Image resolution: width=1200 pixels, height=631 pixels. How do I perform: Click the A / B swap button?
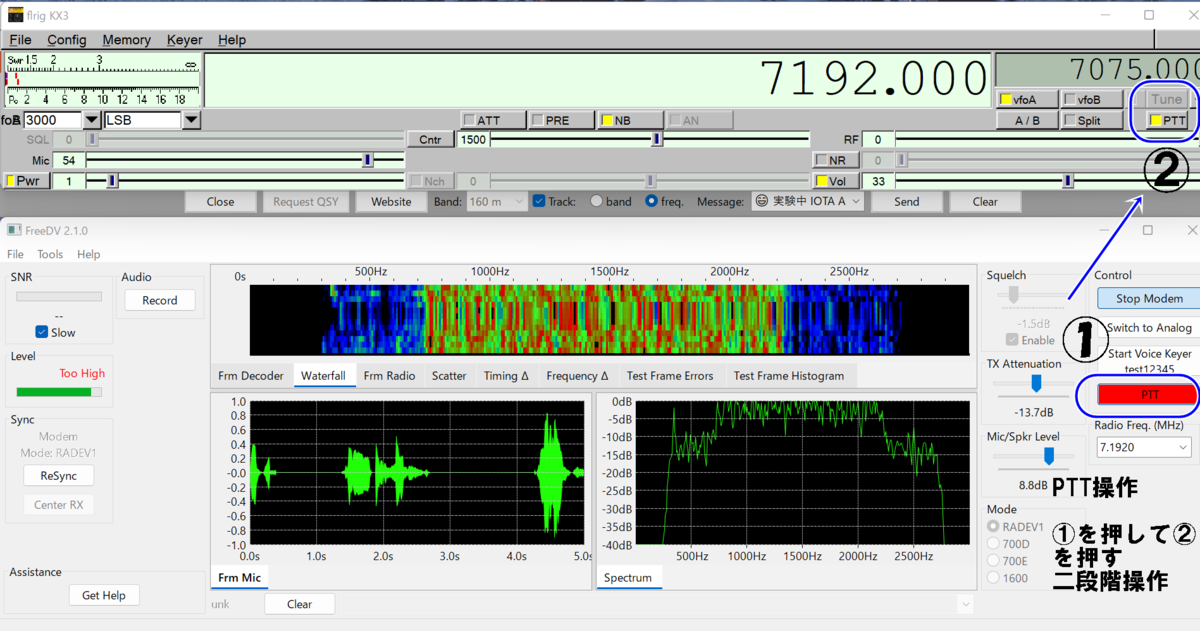click(x=1027, y=120)
